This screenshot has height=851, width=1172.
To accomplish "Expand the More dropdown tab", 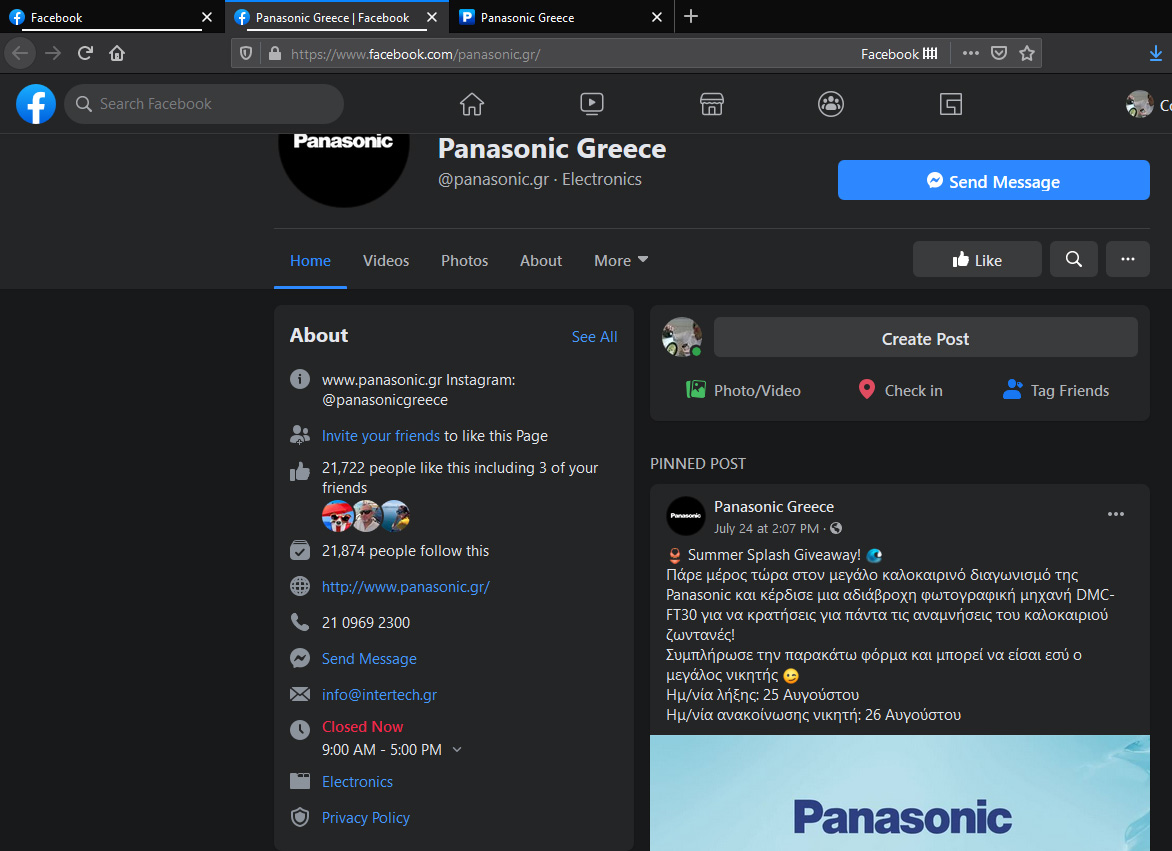I will (620, 261).
